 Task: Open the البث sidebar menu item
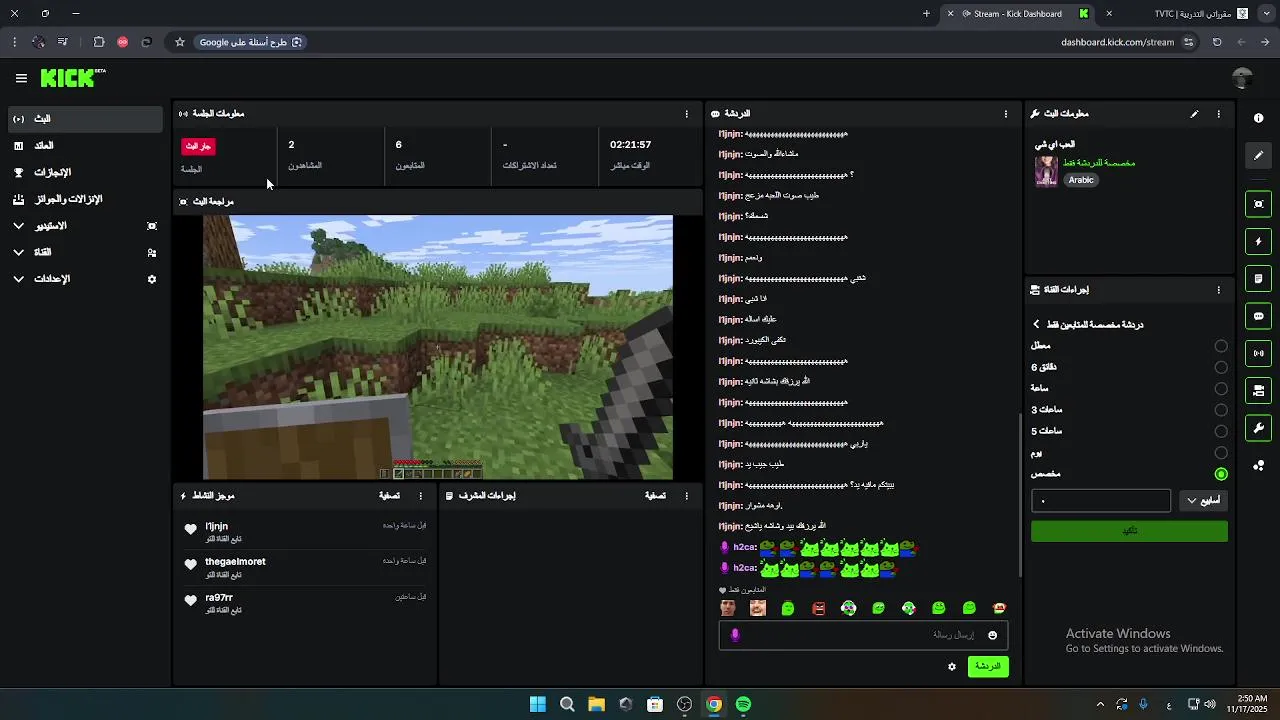click(84, 119)
